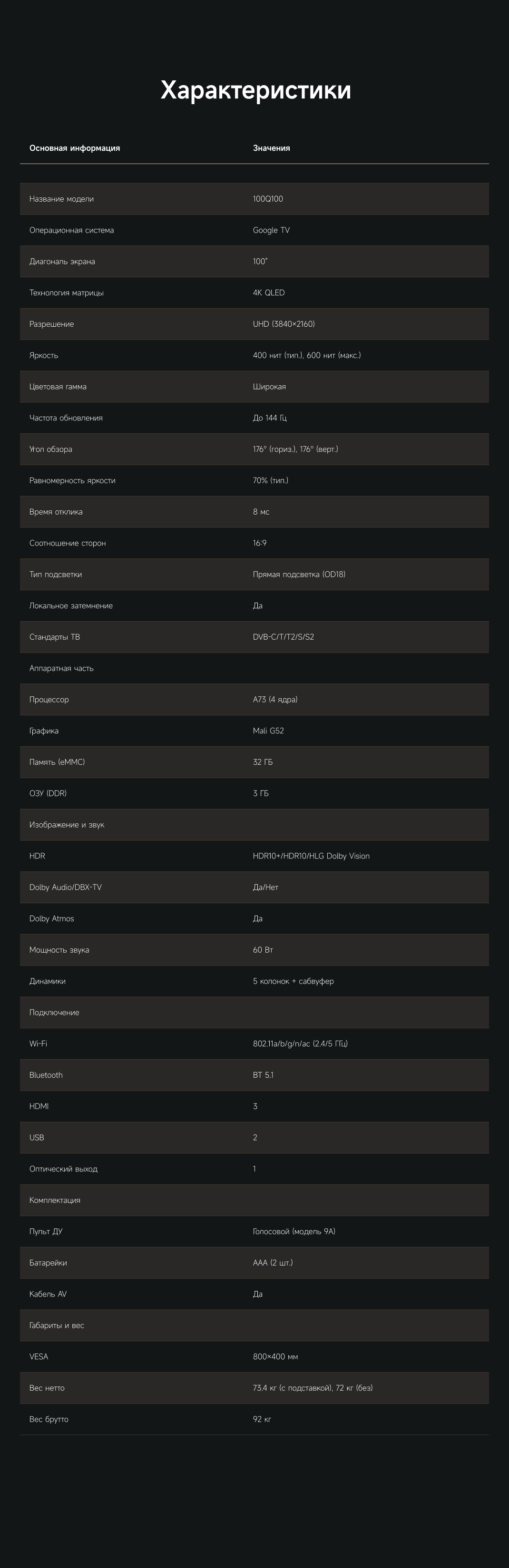Click the Характеристики page heading
The height and width of the screenshot is (1568, 509).
pyautogui.click(x=255, y=90)
